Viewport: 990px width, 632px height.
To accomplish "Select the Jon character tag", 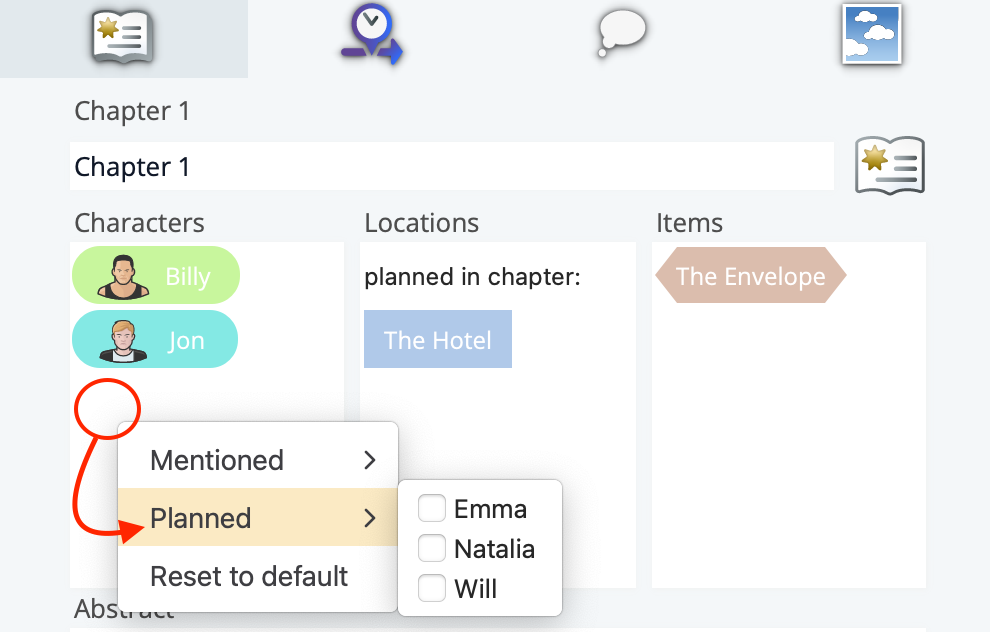I will (x=155, y=339).
